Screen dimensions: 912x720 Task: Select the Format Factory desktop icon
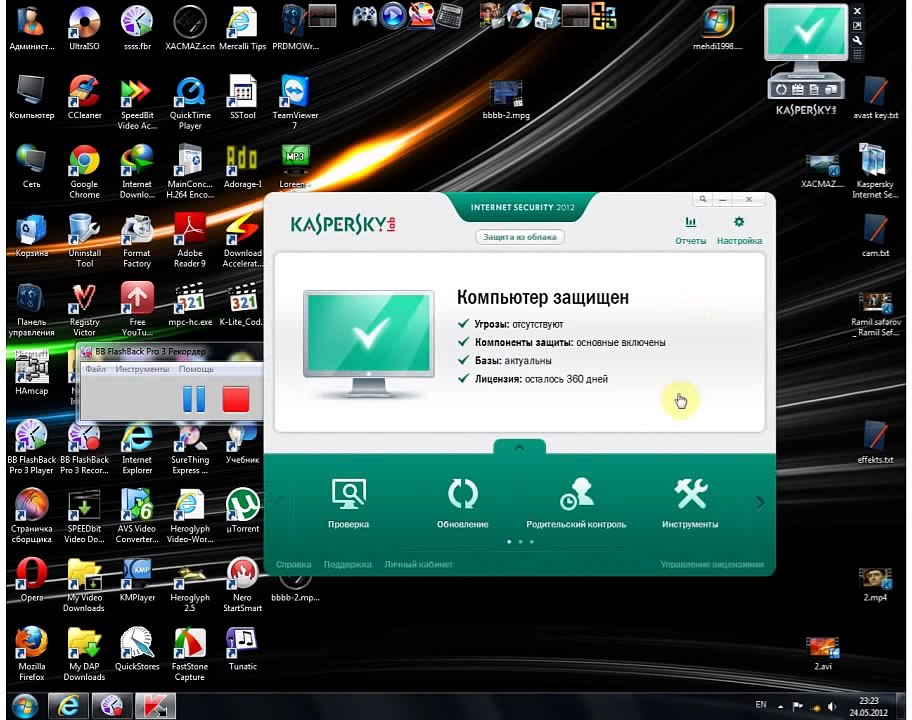point(137,240)
